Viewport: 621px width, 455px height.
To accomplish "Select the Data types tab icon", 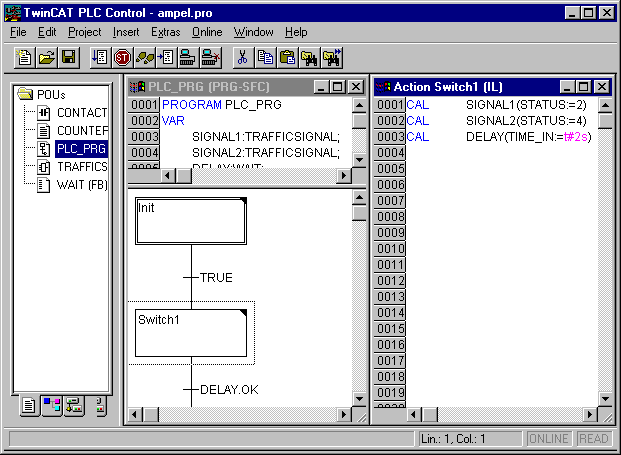I will (52, 406).
